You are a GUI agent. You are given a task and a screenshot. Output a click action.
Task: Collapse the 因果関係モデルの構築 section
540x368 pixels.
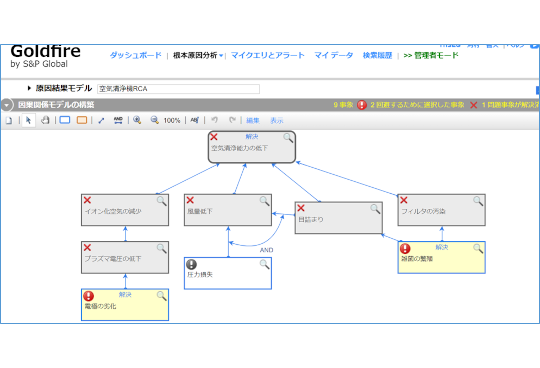7,105
